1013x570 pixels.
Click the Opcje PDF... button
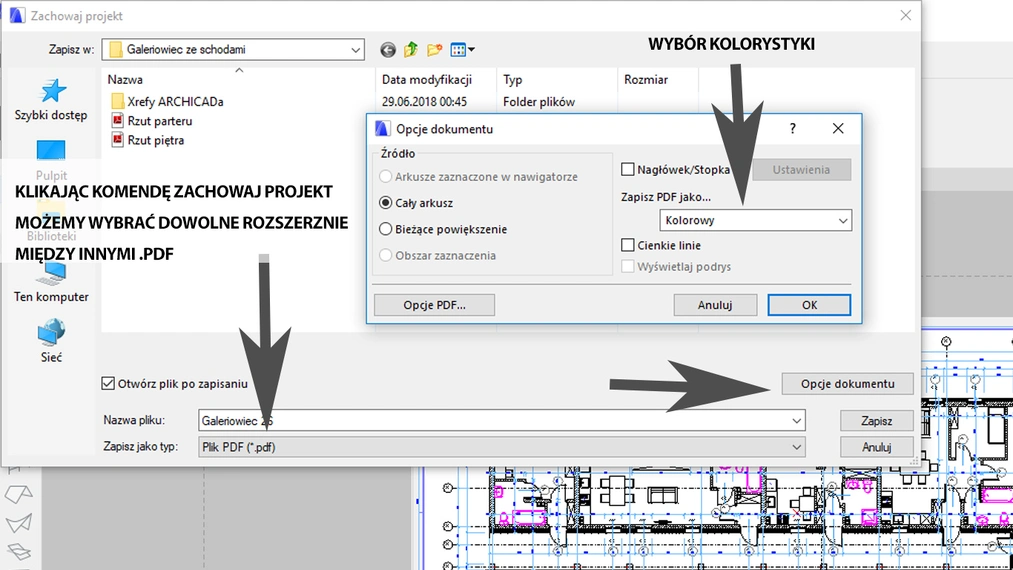434,305
